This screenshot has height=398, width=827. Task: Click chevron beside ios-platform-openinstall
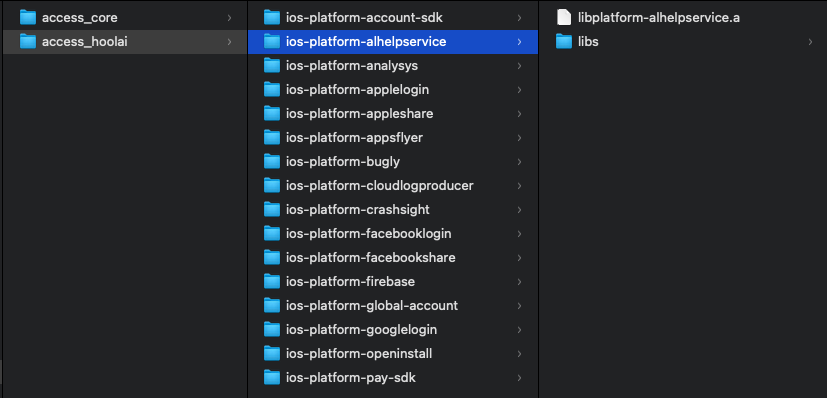click(x=520, y=354)
